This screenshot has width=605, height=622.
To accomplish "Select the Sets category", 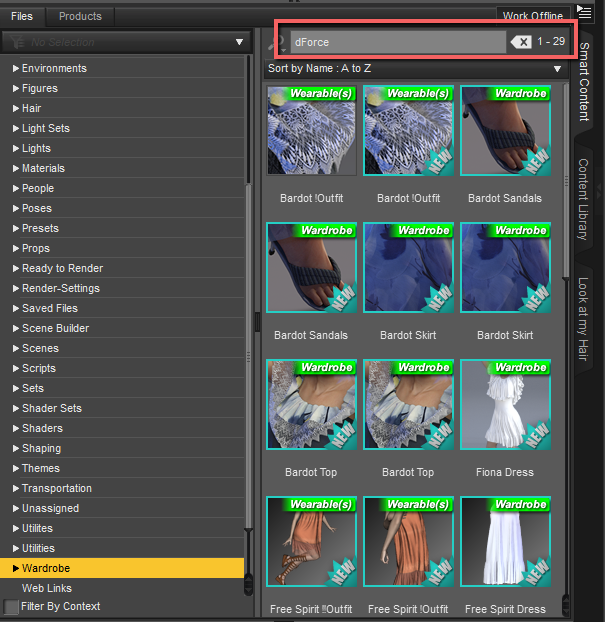I will (x=33, y=388).
